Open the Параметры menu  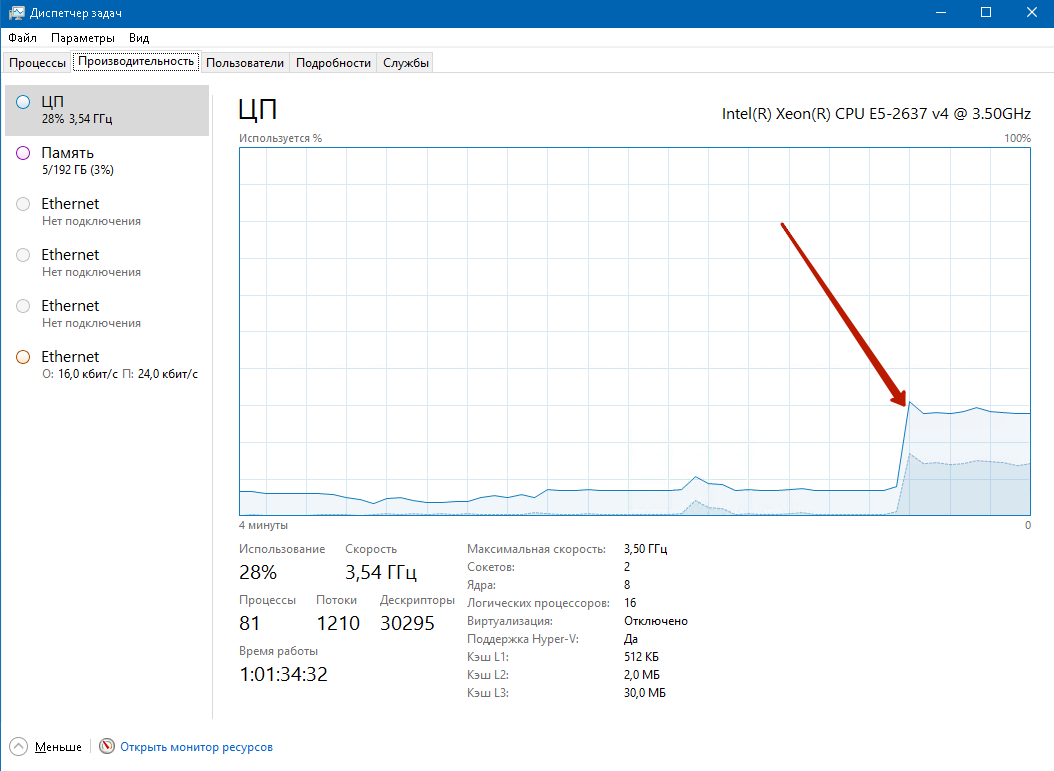point(83,38)
